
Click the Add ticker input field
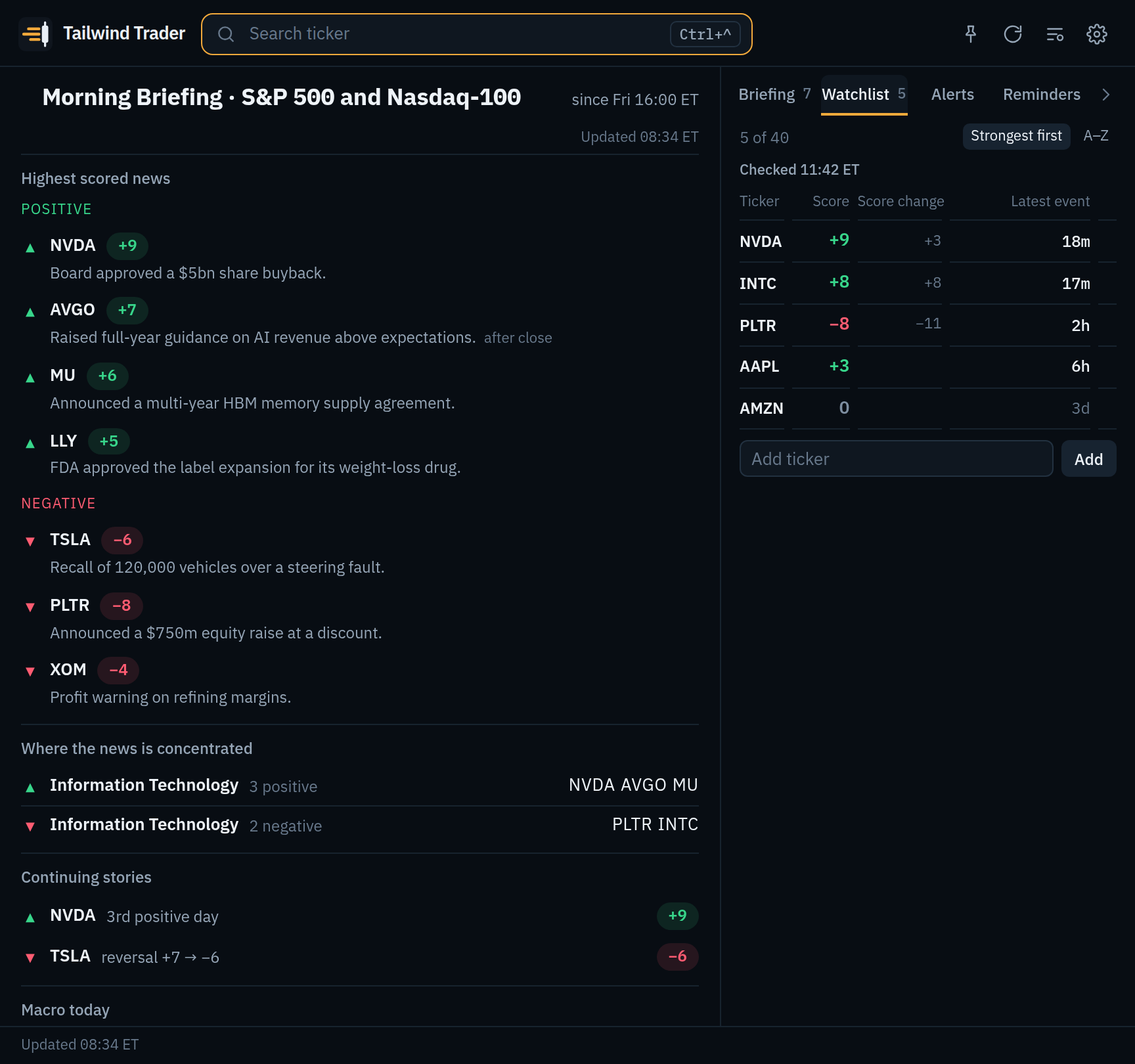coord(896,458)
